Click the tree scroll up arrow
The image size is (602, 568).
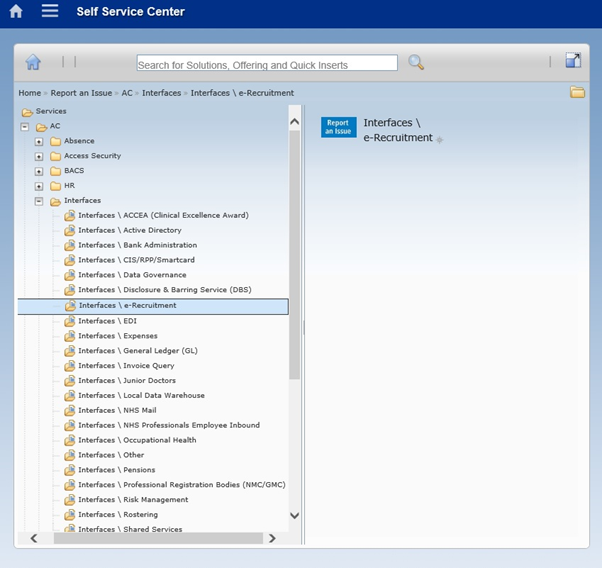pyautogui.click(x=294, y=122)
